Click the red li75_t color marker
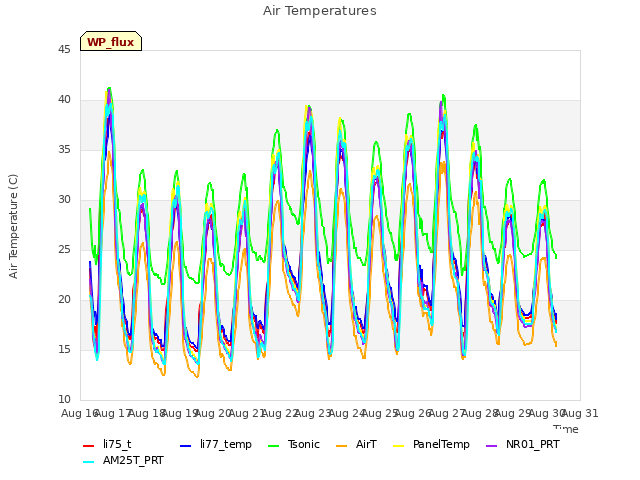The width and height of the screenshot is (640, 480). click(x=89, y=446)
